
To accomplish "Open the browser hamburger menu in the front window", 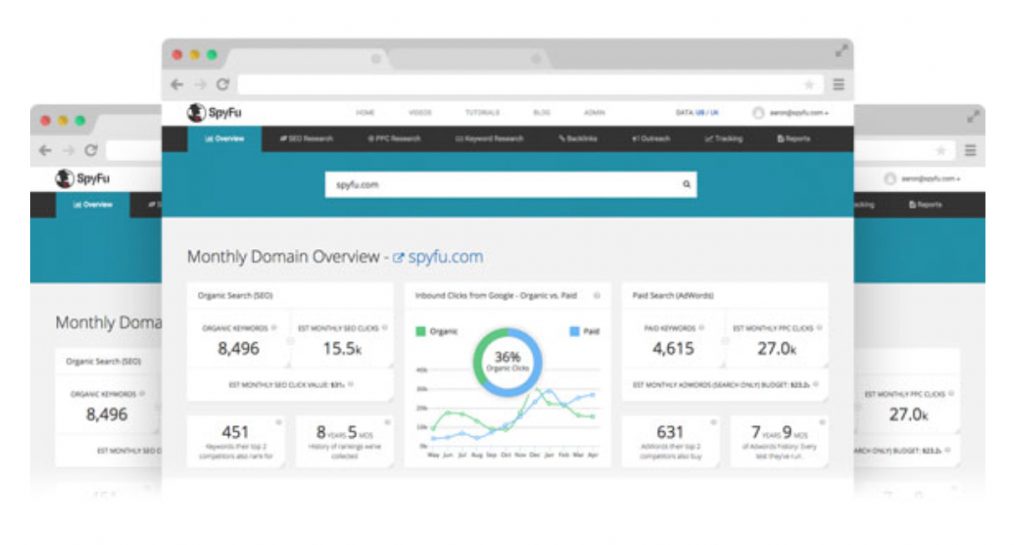I will pos(838,85).
